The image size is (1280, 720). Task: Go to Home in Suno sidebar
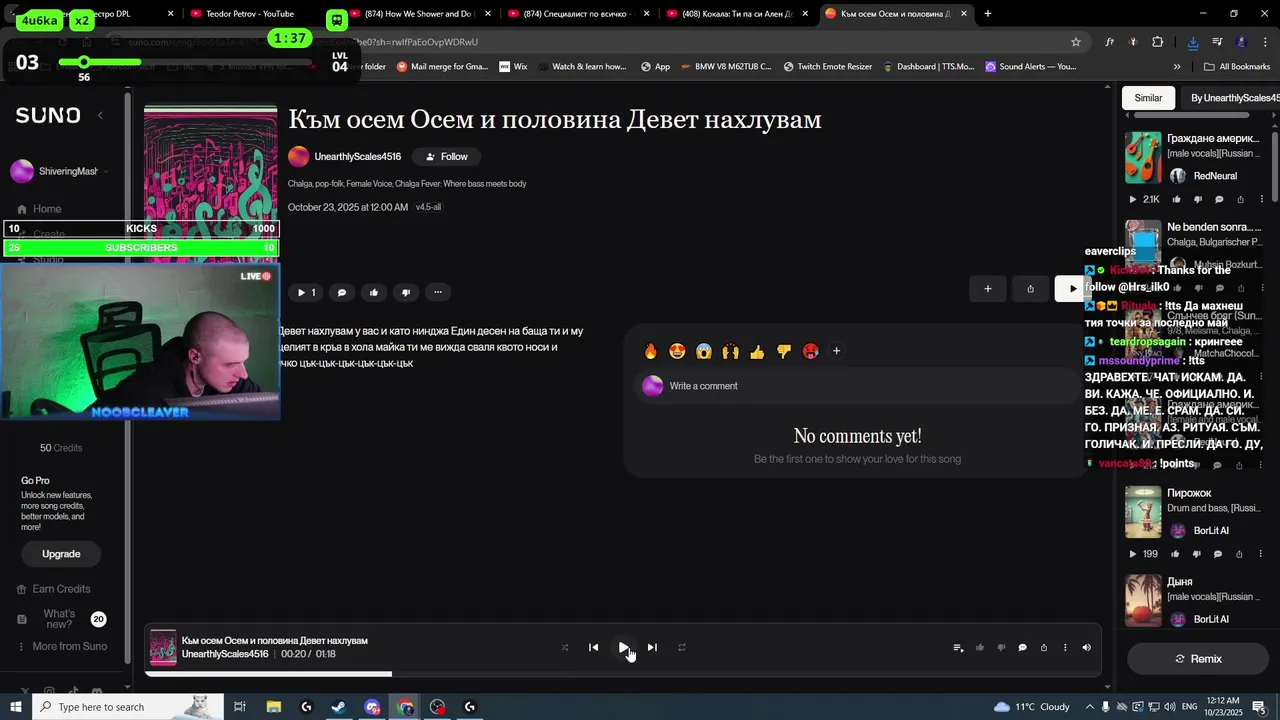(x=47, y=209)
